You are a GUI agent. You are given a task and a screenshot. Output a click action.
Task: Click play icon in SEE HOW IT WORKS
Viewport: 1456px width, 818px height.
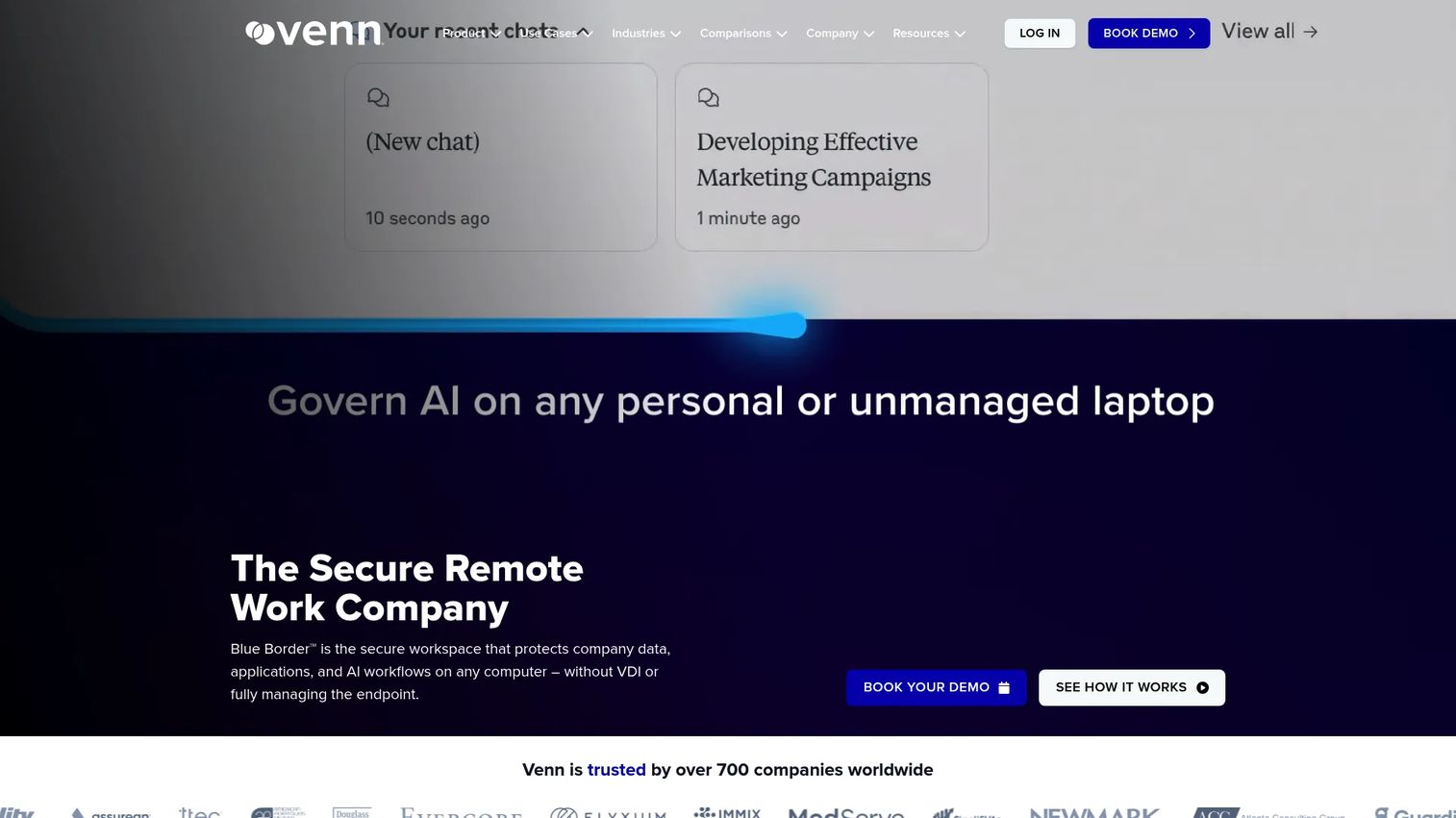pos(1202,687)
